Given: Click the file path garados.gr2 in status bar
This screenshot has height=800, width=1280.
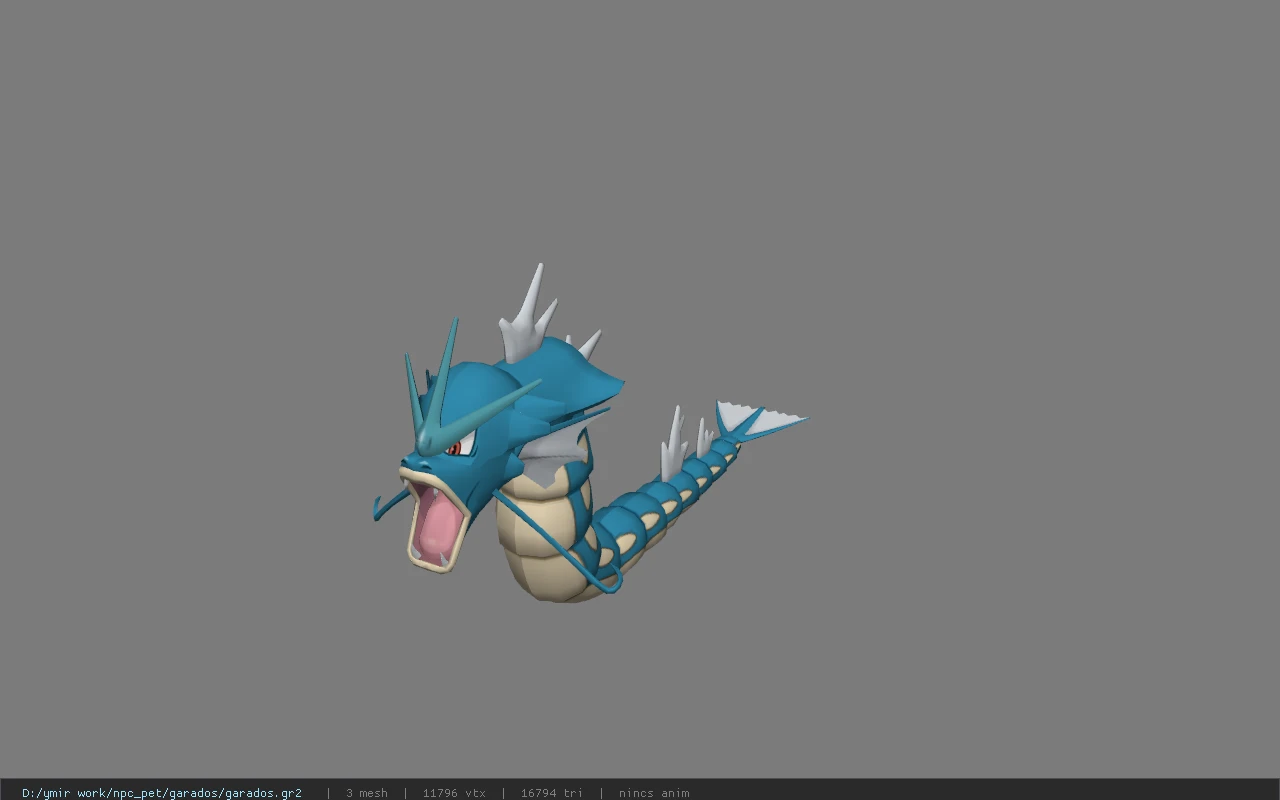Looking at the screenshot, I should tap(162, 793).
